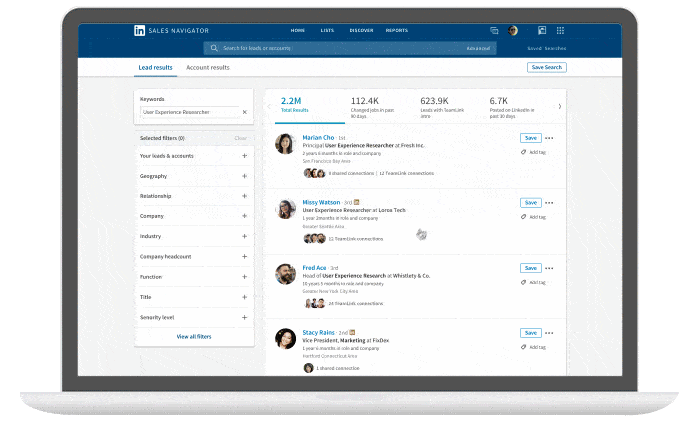The width and height of the screenshot is (700, 431).
Task: Click Add tag icon for Stacy Rains
Action: coord(524,347)
